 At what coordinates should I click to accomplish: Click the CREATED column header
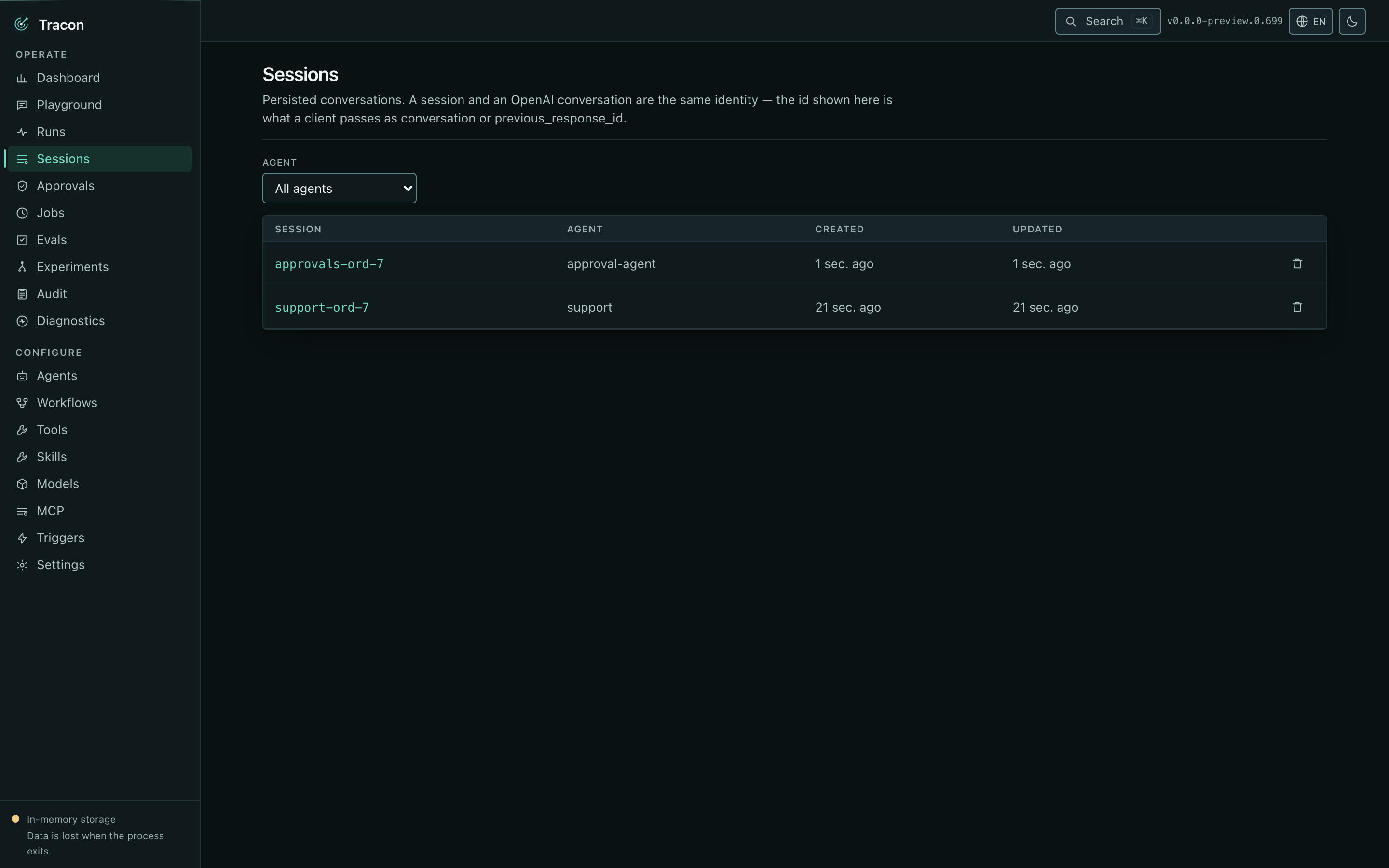pyautogui.click(x=839, y=229)
